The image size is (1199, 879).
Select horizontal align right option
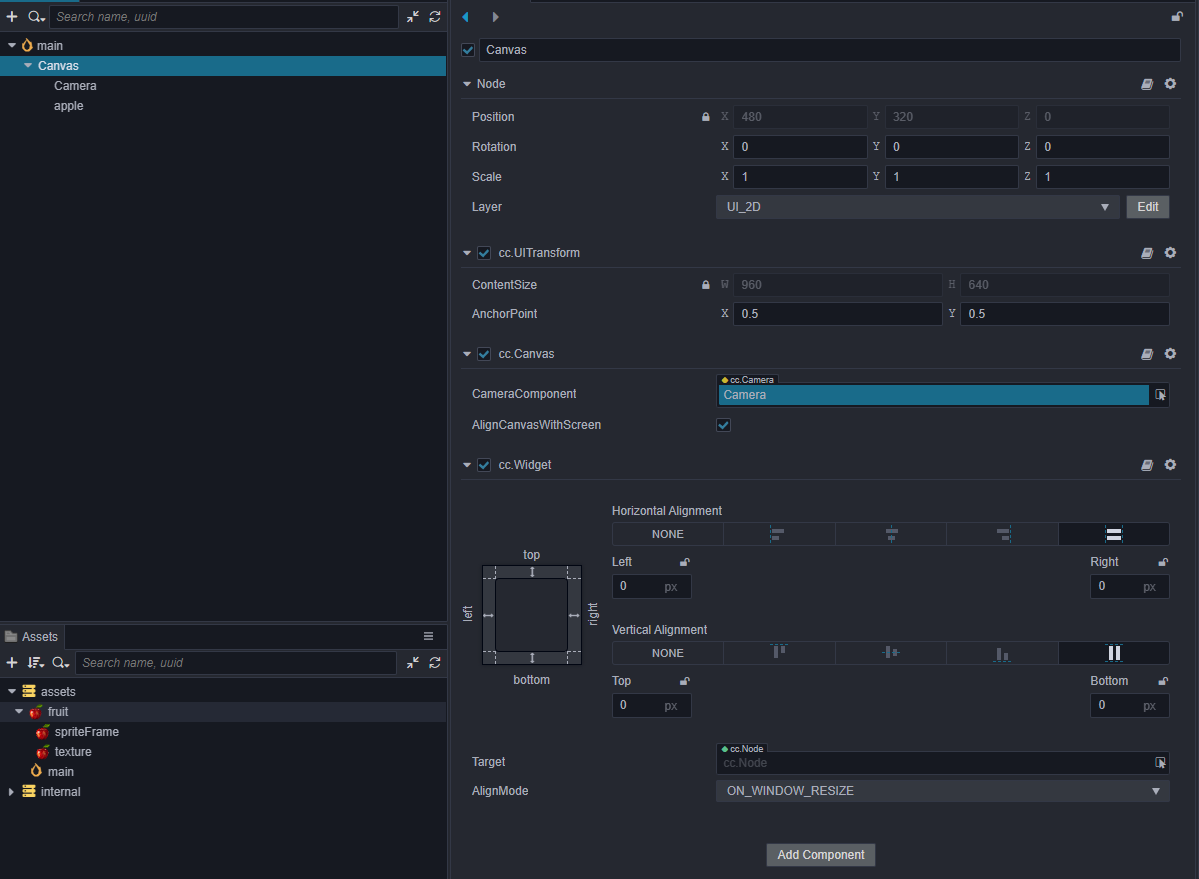click(1002, 534)
